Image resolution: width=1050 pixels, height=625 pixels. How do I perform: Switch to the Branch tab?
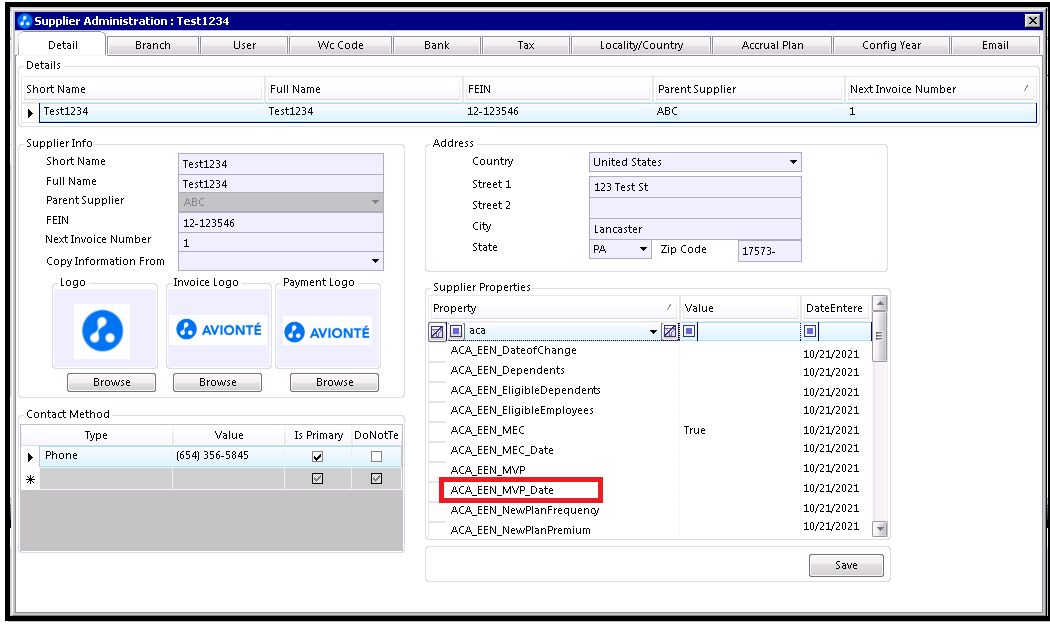[x=153, y=46]
